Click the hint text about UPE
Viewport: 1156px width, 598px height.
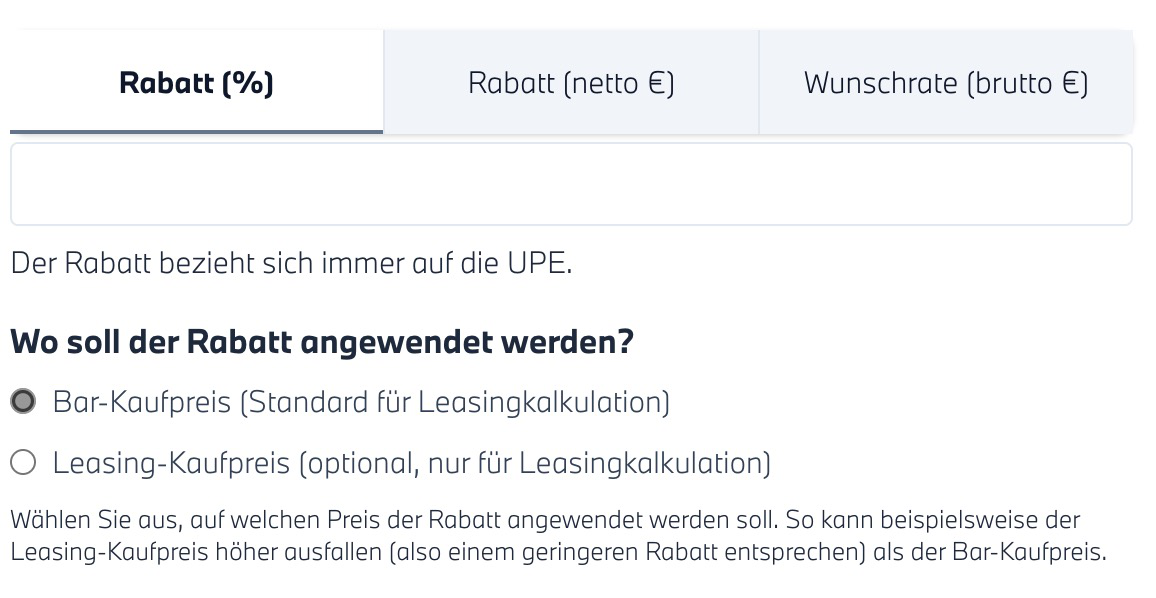(291, 265)
